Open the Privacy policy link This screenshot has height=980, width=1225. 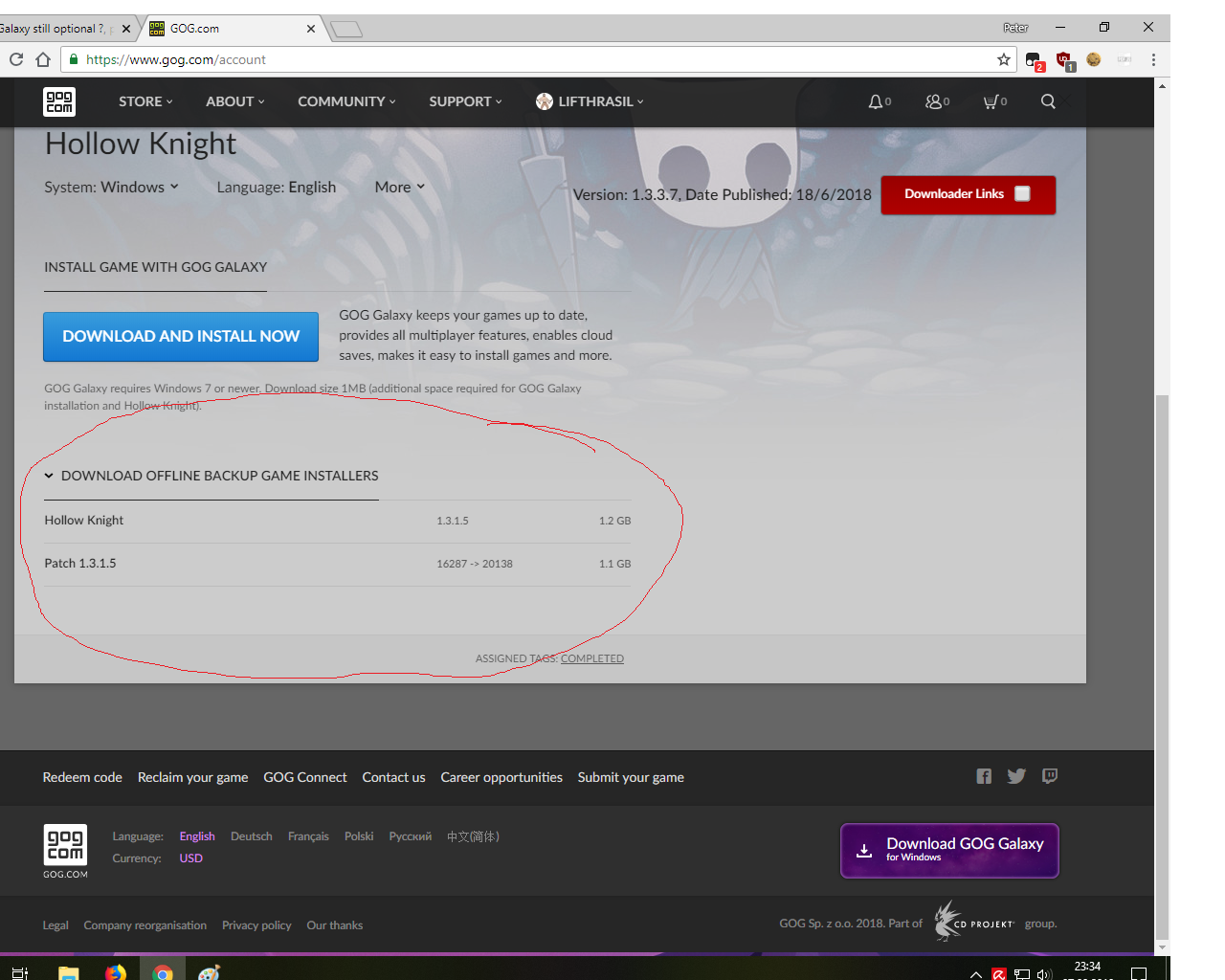pyautogui.click(x=256, y=925)
